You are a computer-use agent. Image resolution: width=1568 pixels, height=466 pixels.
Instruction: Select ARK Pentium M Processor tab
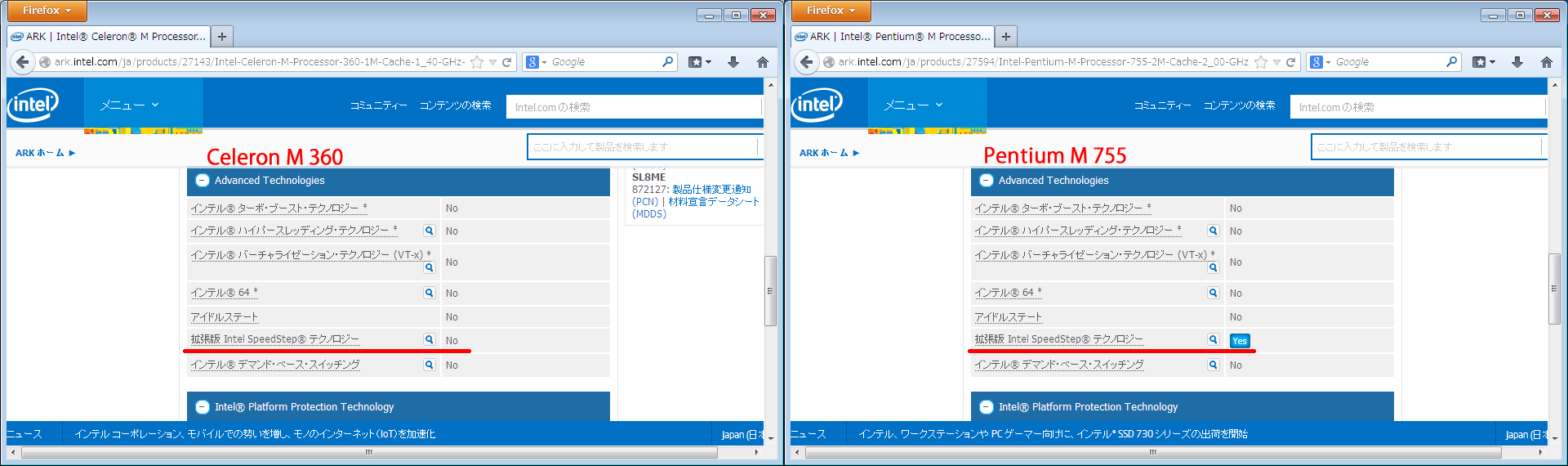tap(893, 37)
